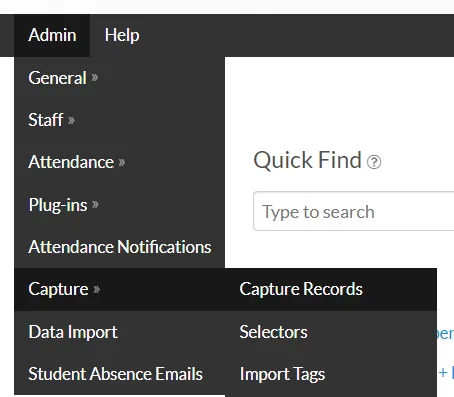Click the double chevron beside Capture
Screen dimensions: 454x397
coord(97,289)
